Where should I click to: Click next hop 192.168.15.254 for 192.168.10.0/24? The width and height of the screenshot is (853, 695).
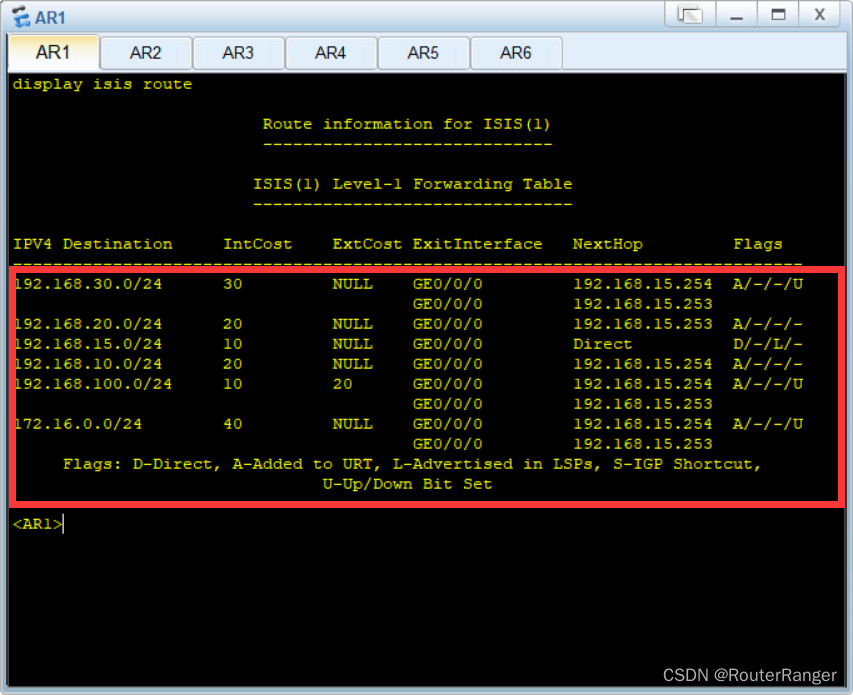(x=642, y=364)
